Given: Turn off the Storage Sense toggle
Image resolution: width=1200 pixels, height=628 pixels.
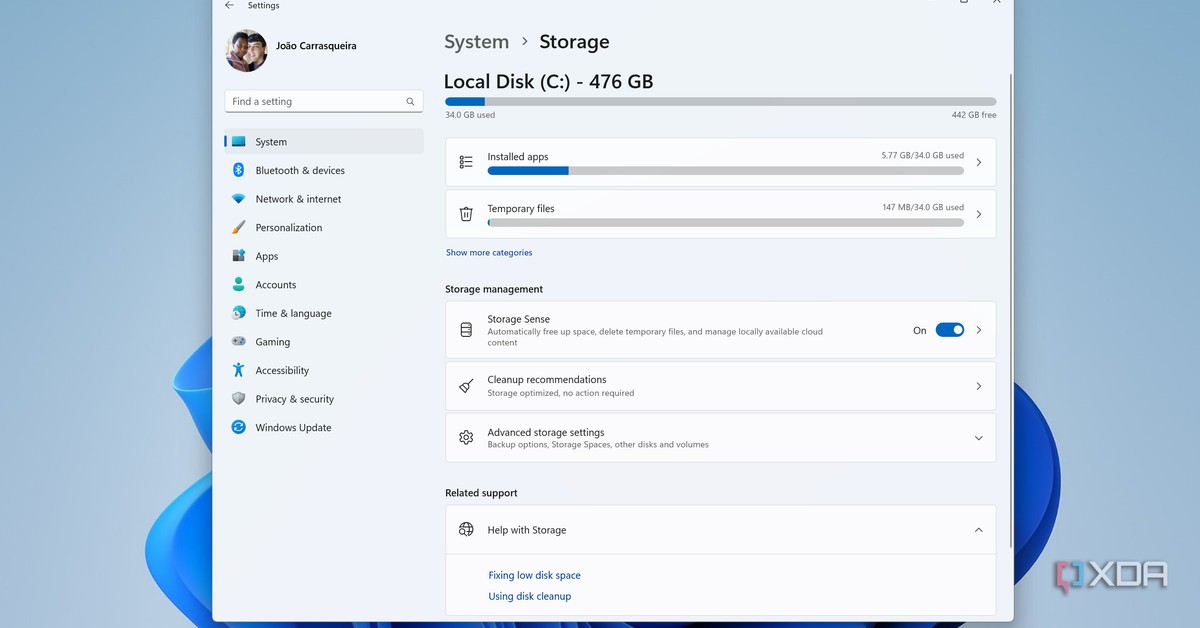Looking at the screenshot, I should click(949, 330).
